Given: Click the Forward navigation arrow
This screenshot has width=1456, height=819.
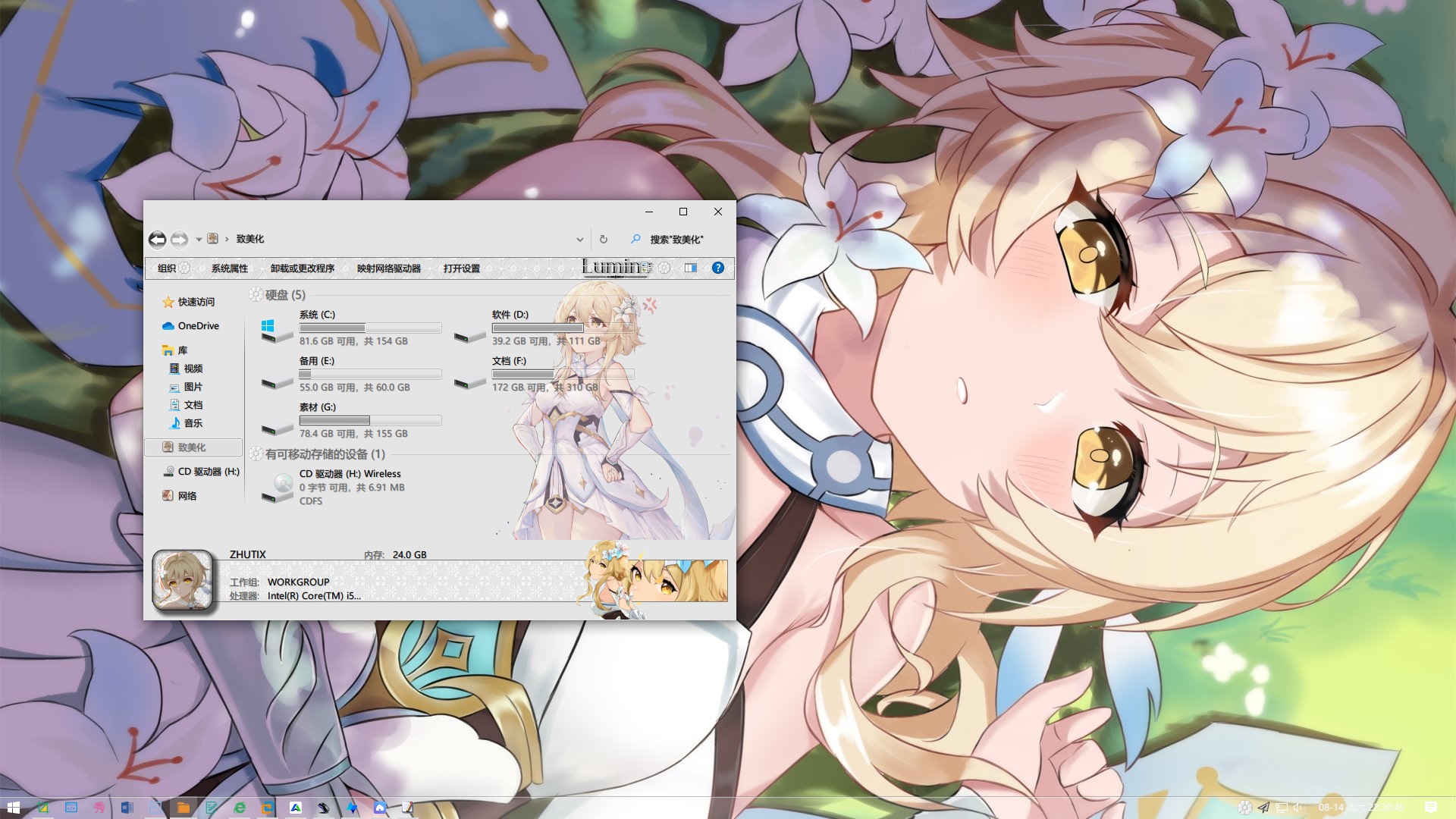Looking at the screenshot, I should [x=179, y=240].
